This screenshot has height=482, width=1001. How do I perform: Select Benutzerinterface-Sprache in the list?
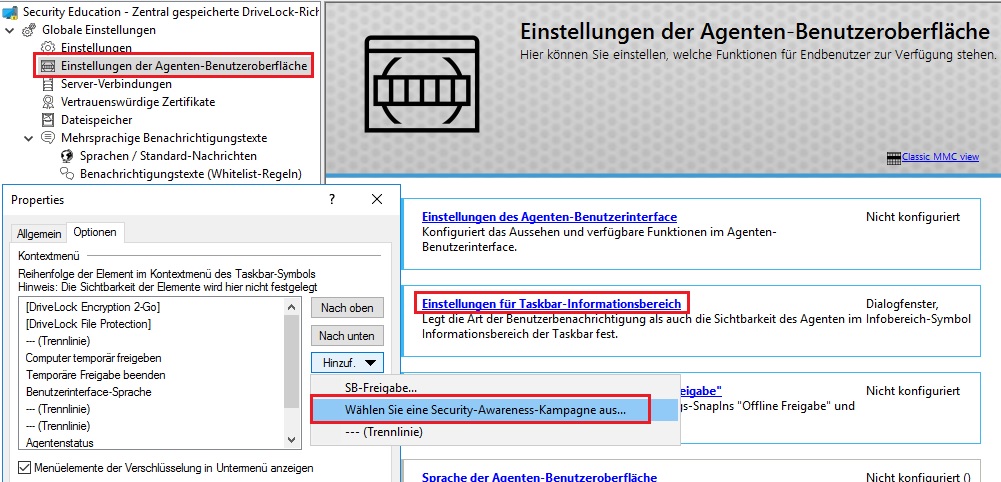click(88, 392)
